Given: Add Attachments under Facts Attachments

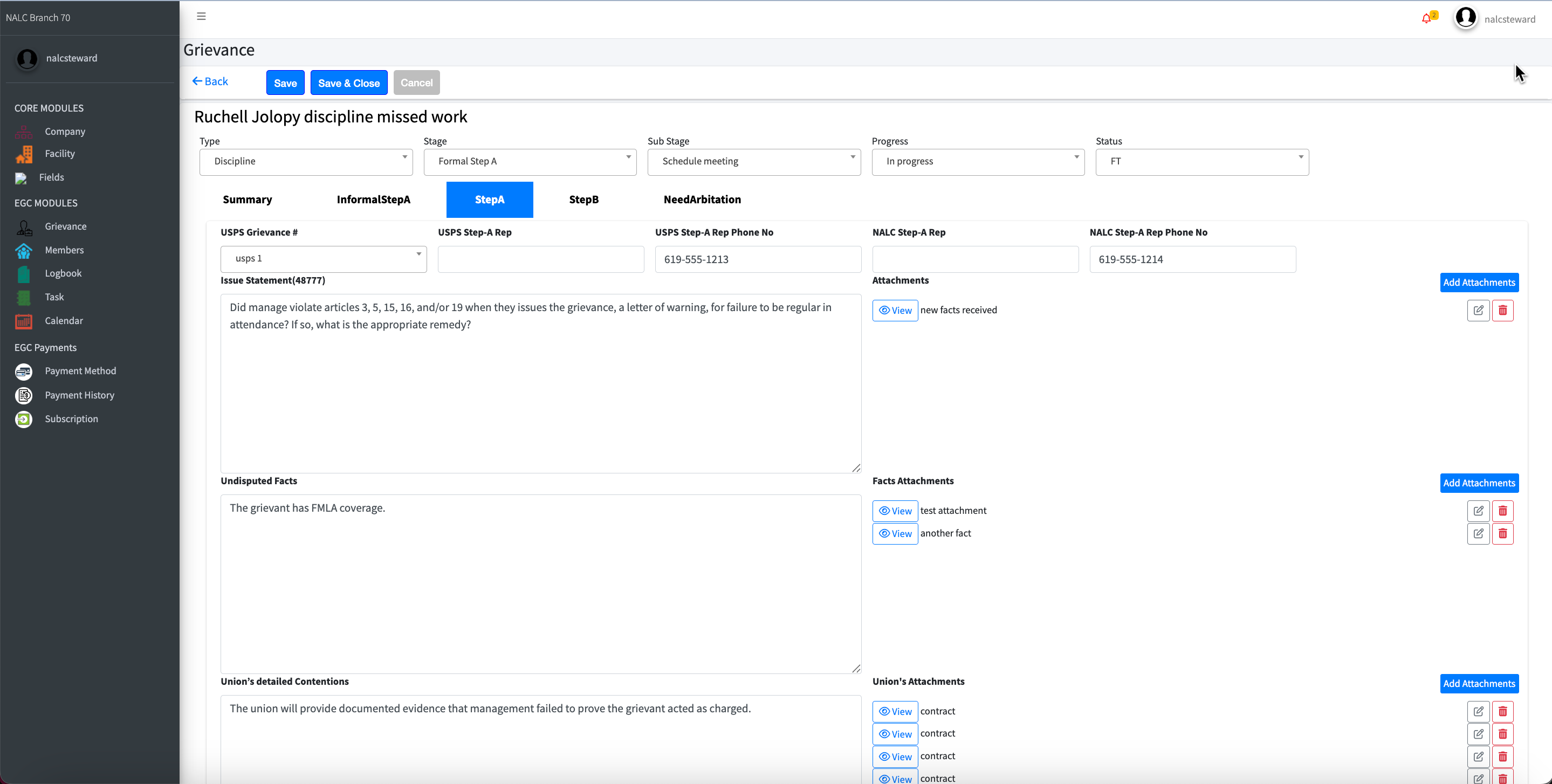Looking at the screenshot, I should pos(1479,483).
